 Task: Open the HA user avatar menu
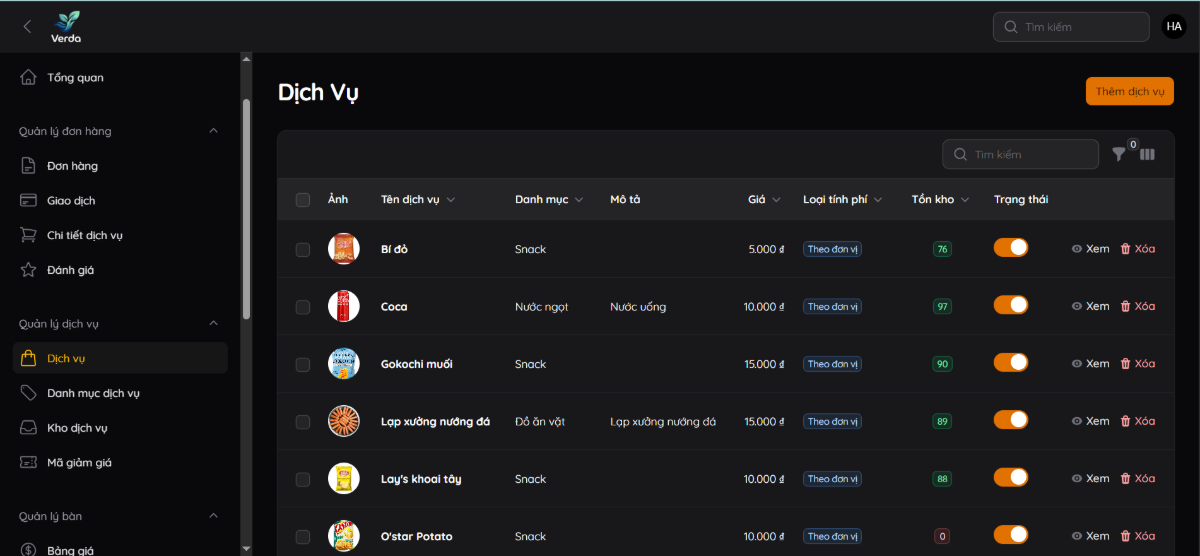(x=1174, y=27)
